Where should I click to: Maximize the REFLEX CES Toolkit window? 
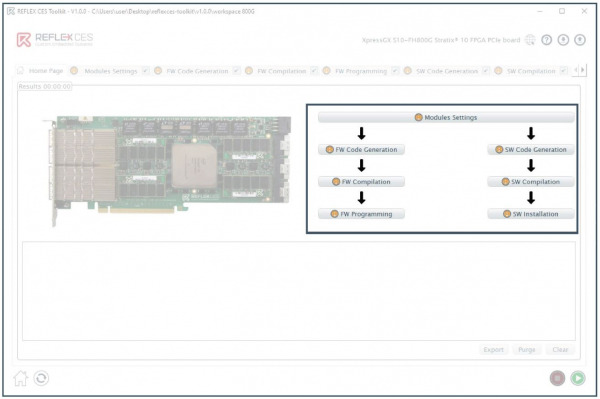562,11
